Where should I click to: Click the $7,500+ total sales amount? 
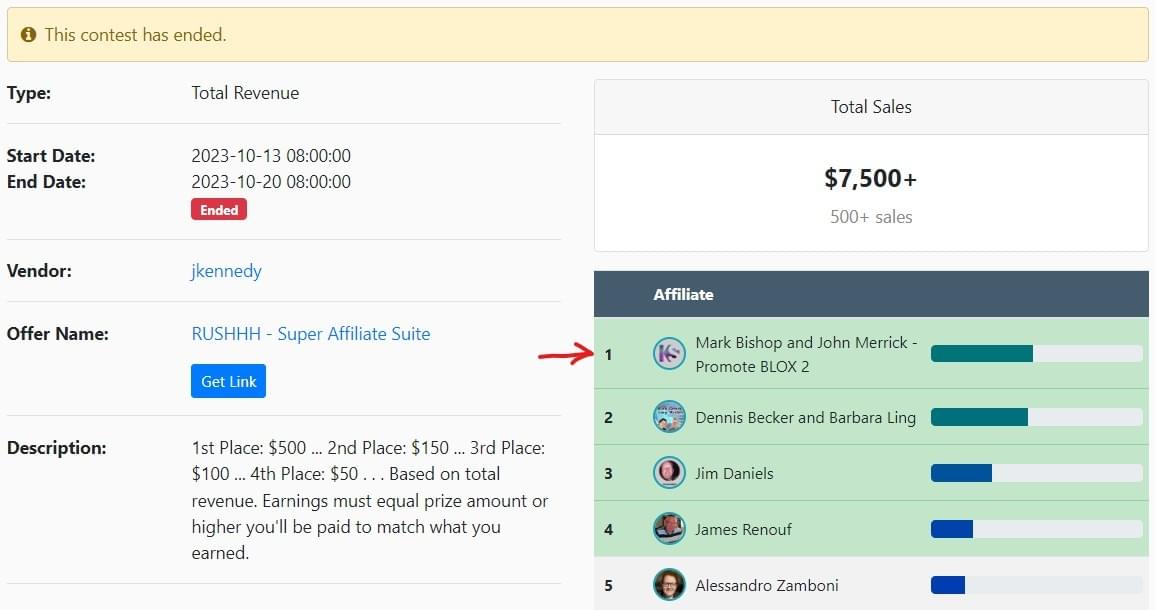pyautogui.click(x=870, y=179)
